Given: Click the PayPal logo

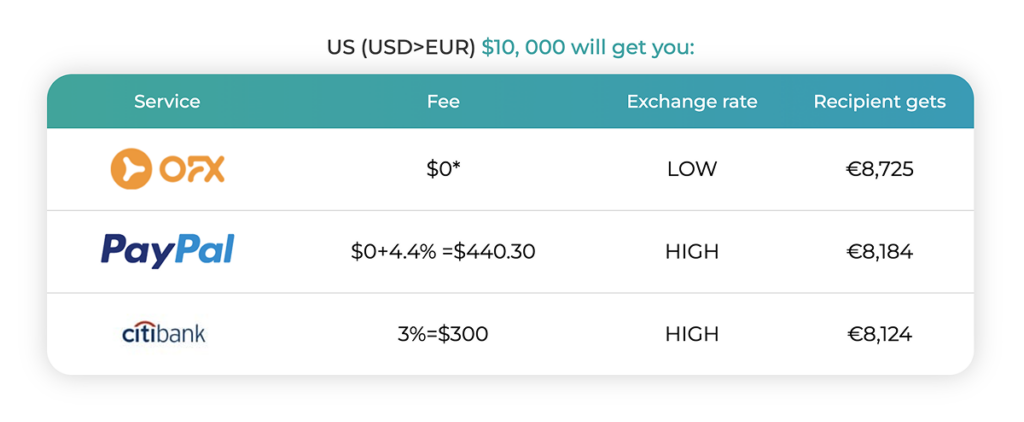Looking at the screenshot, I should (167, 251).
